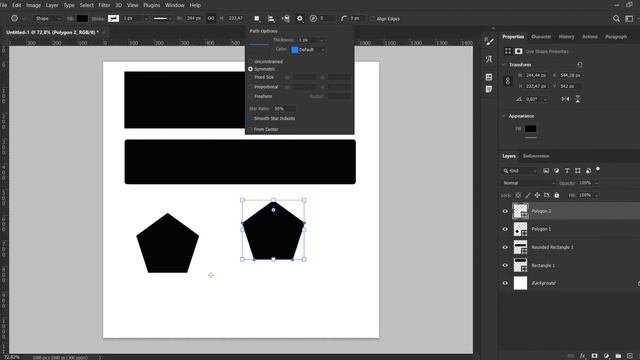Filter layers by adjustment layers icon
640x360 pixels.
[x=556, y=171]
